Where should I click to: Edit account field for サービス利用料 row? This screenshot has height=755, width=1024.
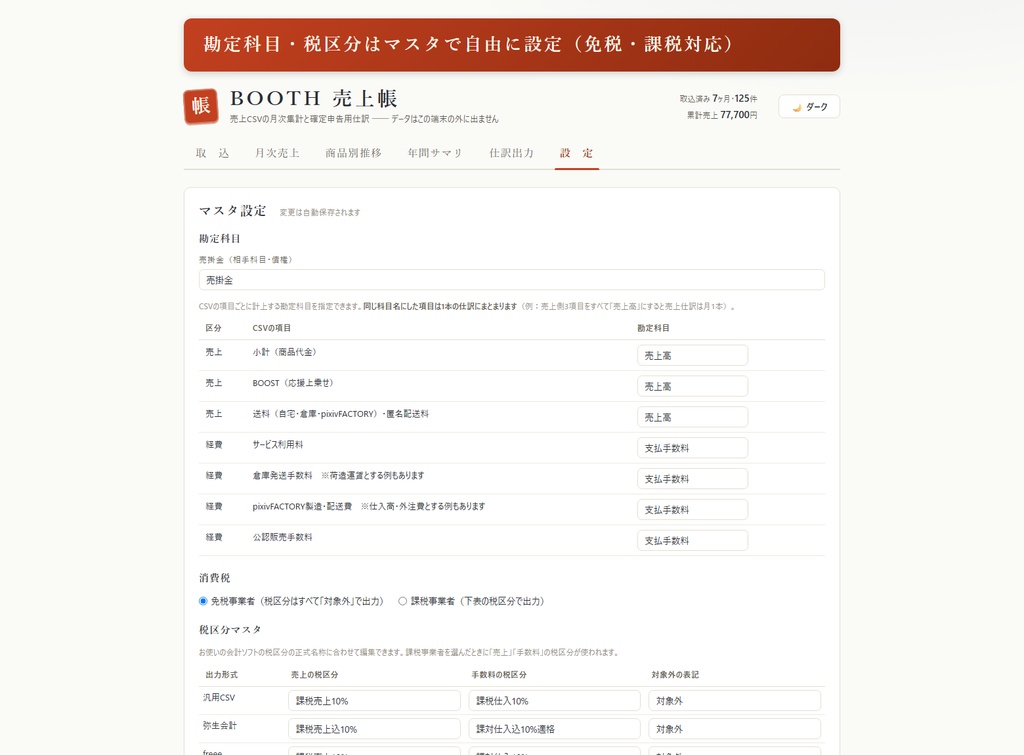[x=692, y=448]
